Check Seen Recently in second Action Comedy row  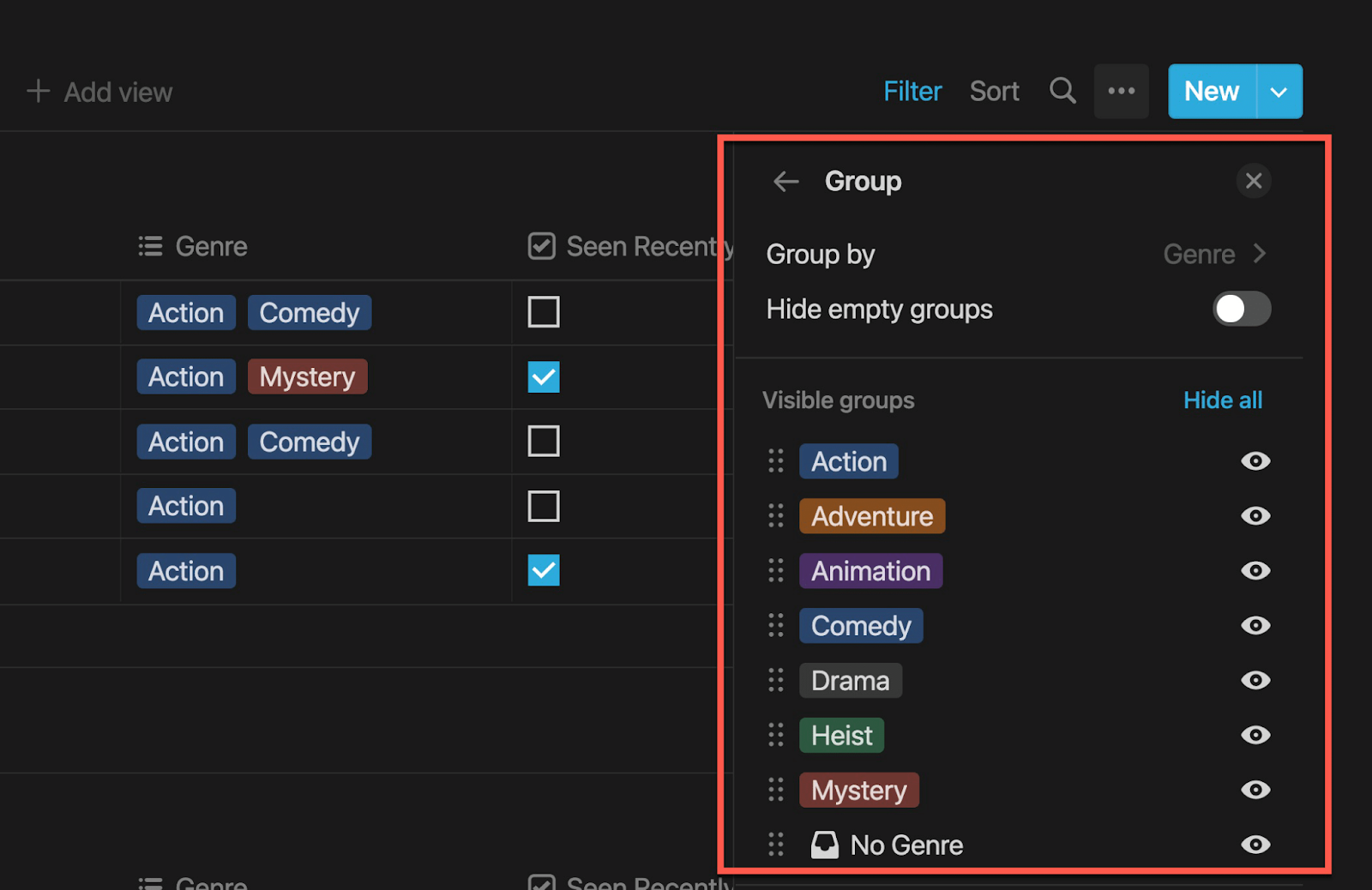click(544, 442)
